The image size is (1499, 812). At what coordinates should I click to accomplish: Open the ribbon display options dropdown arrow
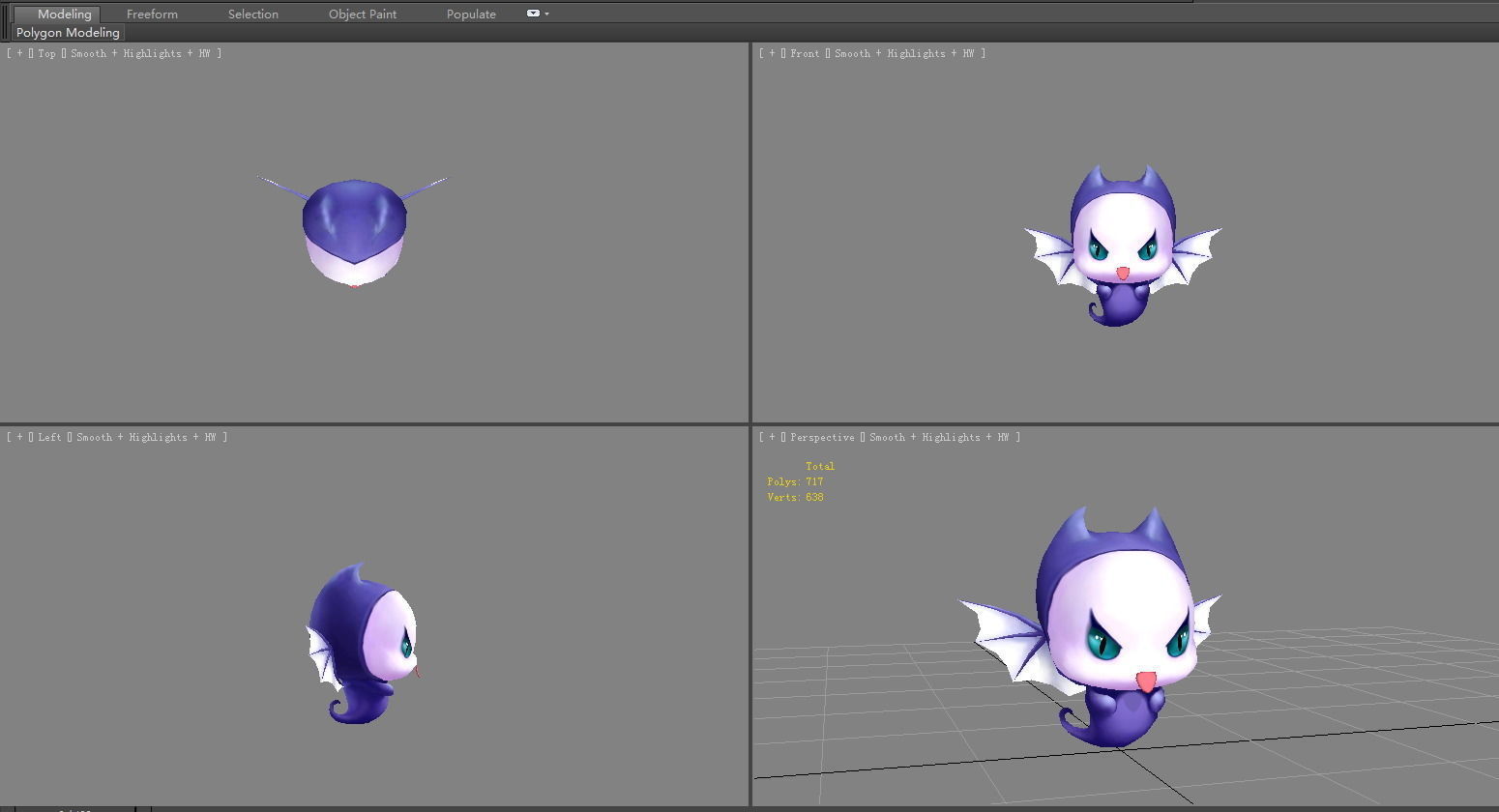coord(547,14)
